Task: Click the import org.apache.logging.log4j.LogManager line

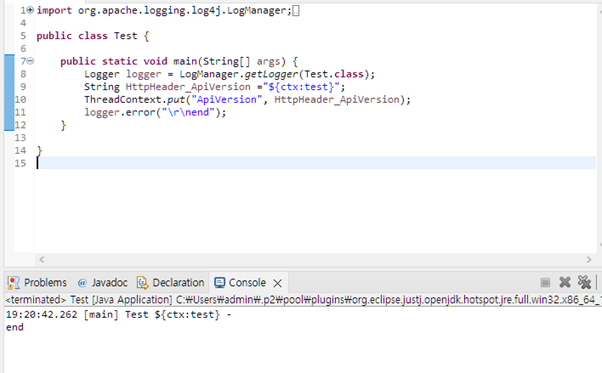Action: click(x=164, y=10)
